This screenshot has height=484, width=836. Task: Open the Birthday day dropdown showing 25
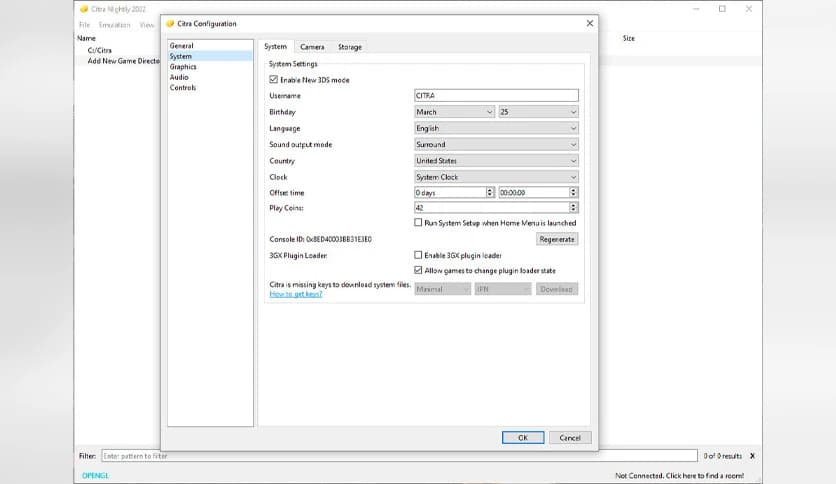[x=538, y=112]
